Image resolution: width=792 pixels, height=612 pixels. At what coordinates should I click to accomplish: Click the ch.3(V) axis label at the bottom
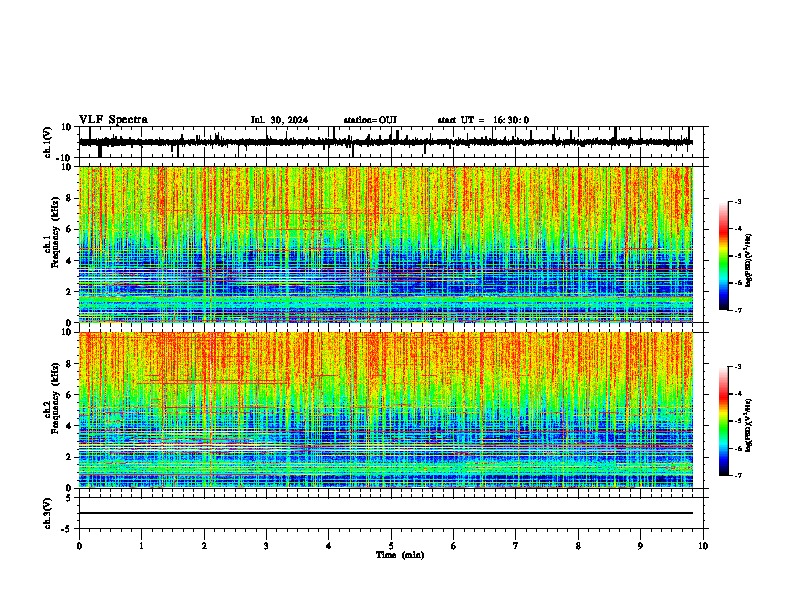(47, 513)
